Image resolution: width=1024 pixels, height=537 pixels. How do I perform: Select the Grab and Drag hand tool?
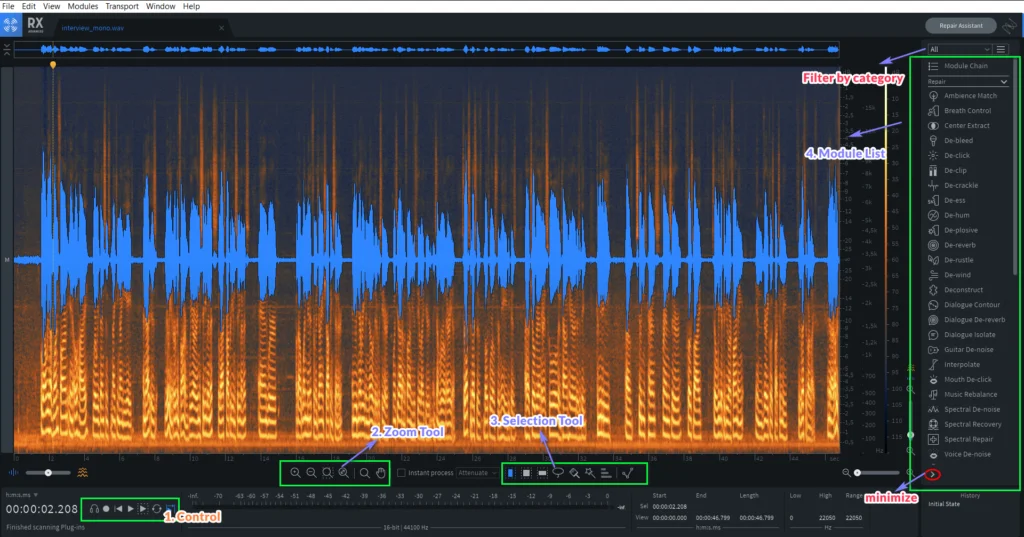381,473
